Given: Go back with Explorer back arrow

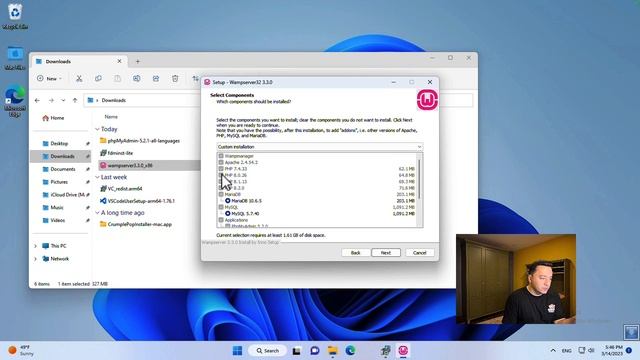Looking at the screenshot, I should coord(37,100).
